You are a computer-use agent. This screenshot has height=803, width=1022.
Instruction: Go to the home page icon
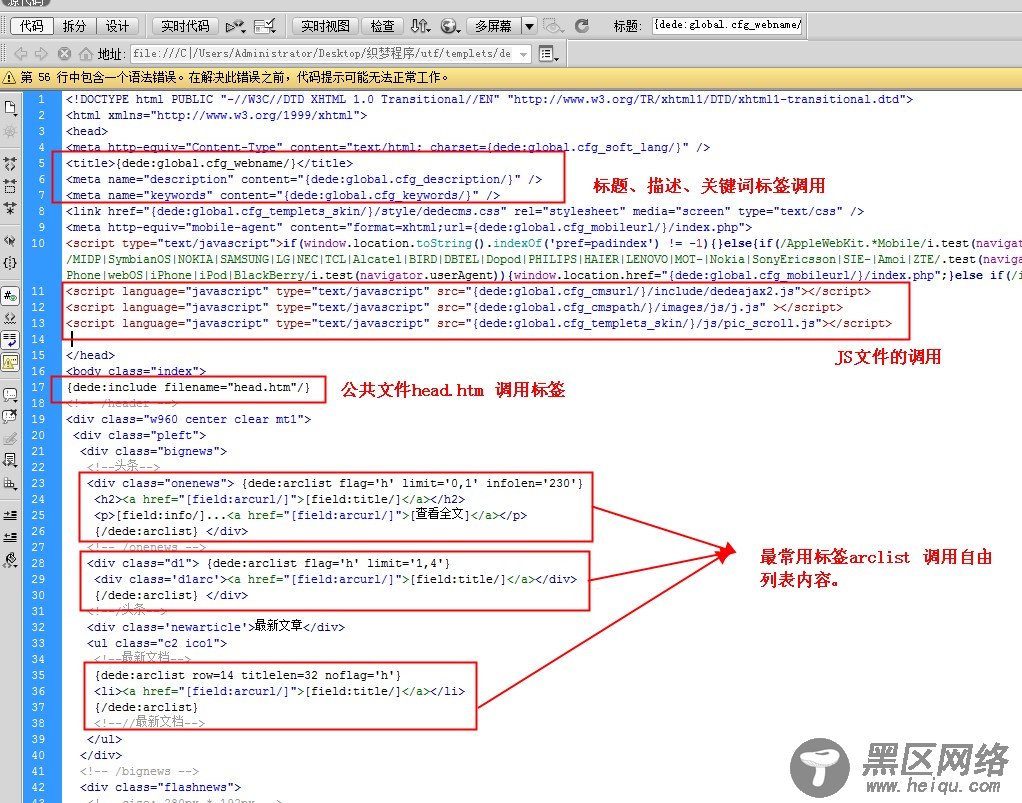coord(85,53)
